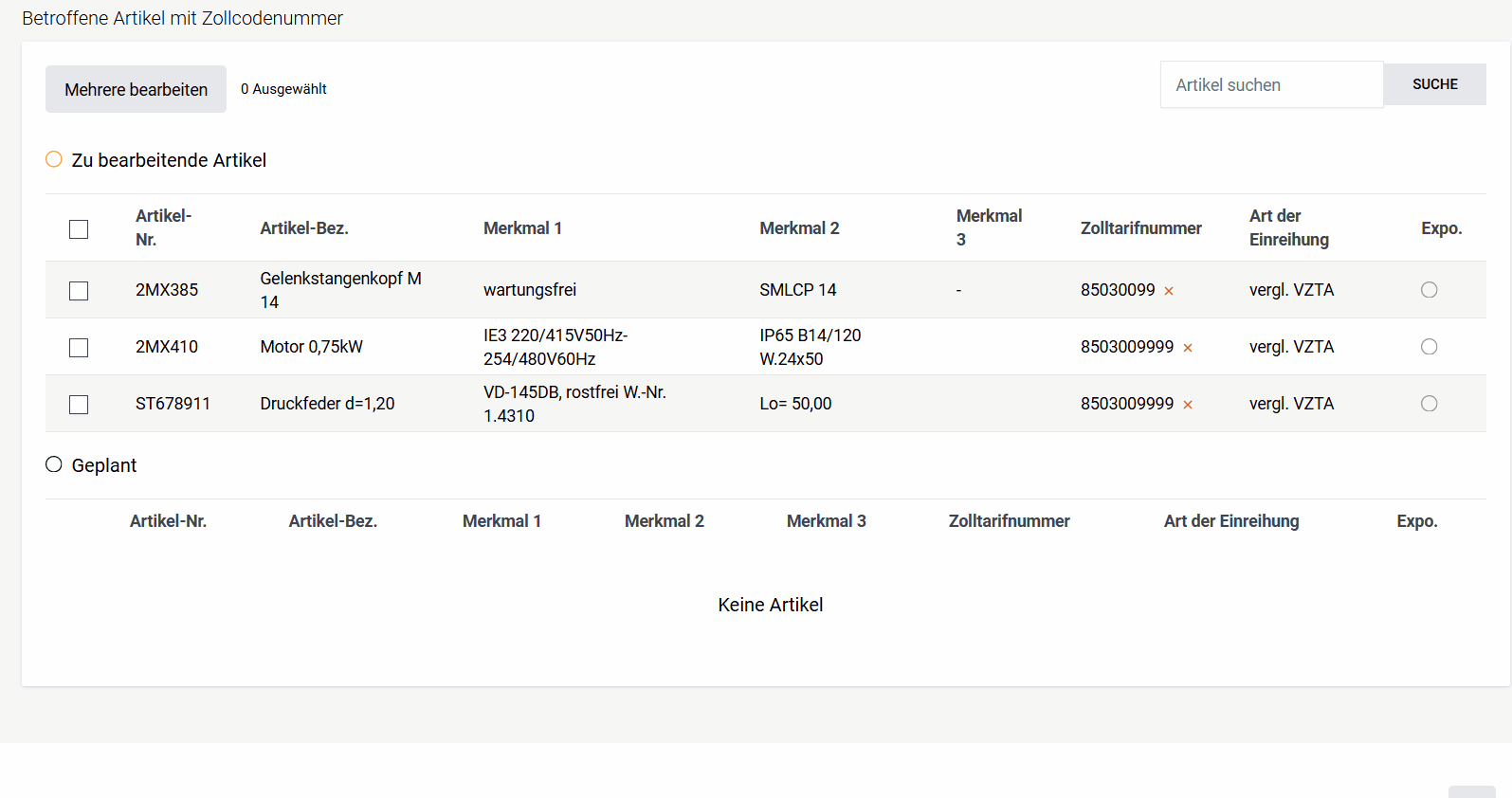This screenshot has width=1512, height=798.
Task: Open article number 2MX385 cell
Action: [167, 290]
